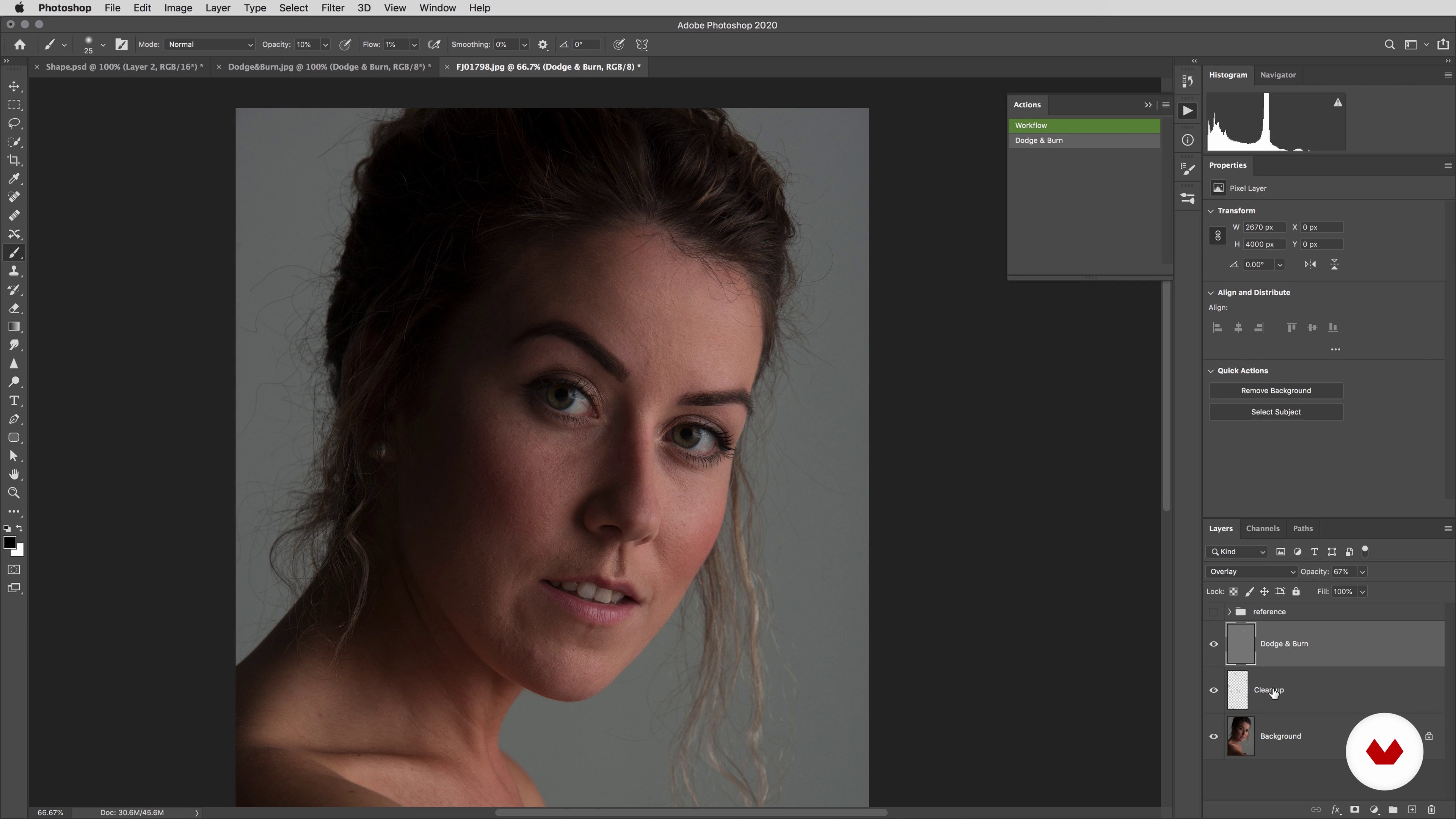Select the Clone Stamp tool
This screenshot has width=1456, height=819.
(x=14, y=271)
